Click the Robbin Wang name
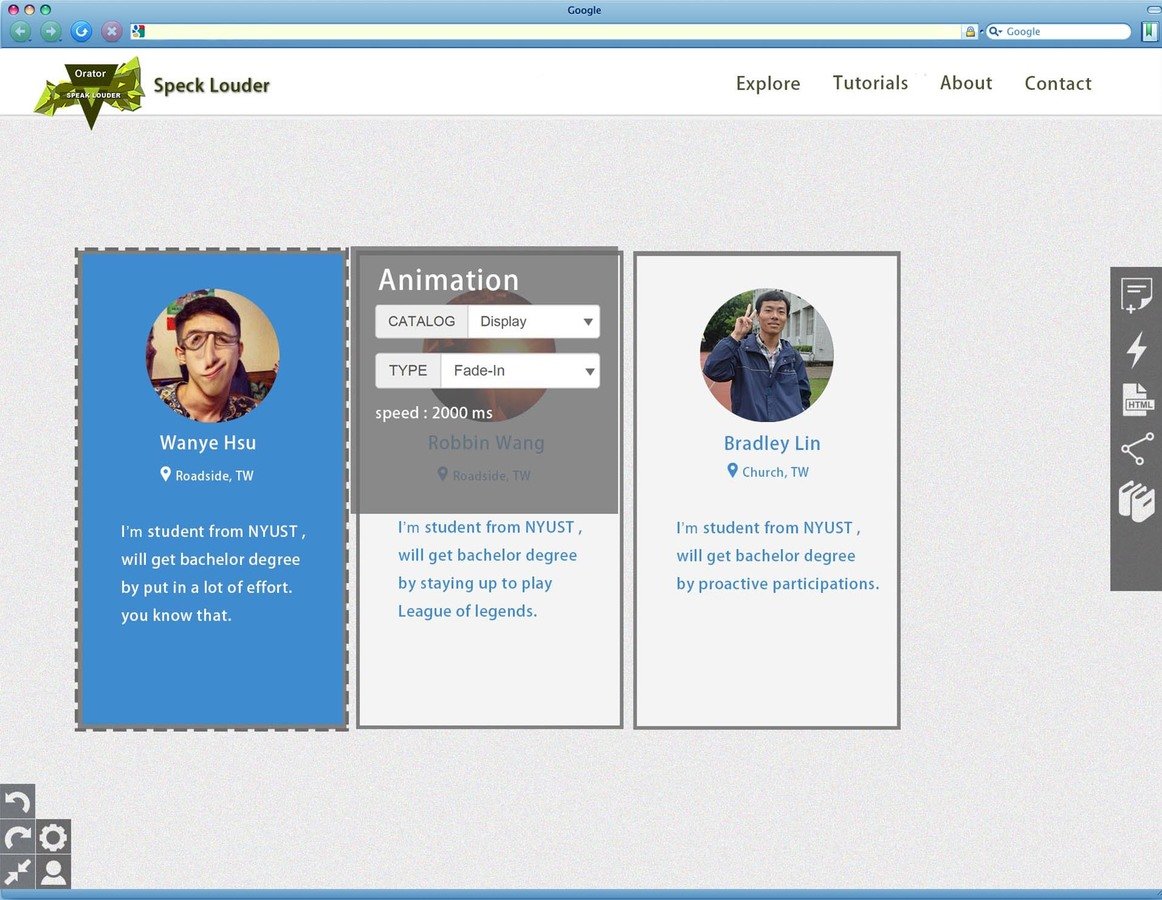This screenshot has width=1162, height=900. (x=485, y=443)
